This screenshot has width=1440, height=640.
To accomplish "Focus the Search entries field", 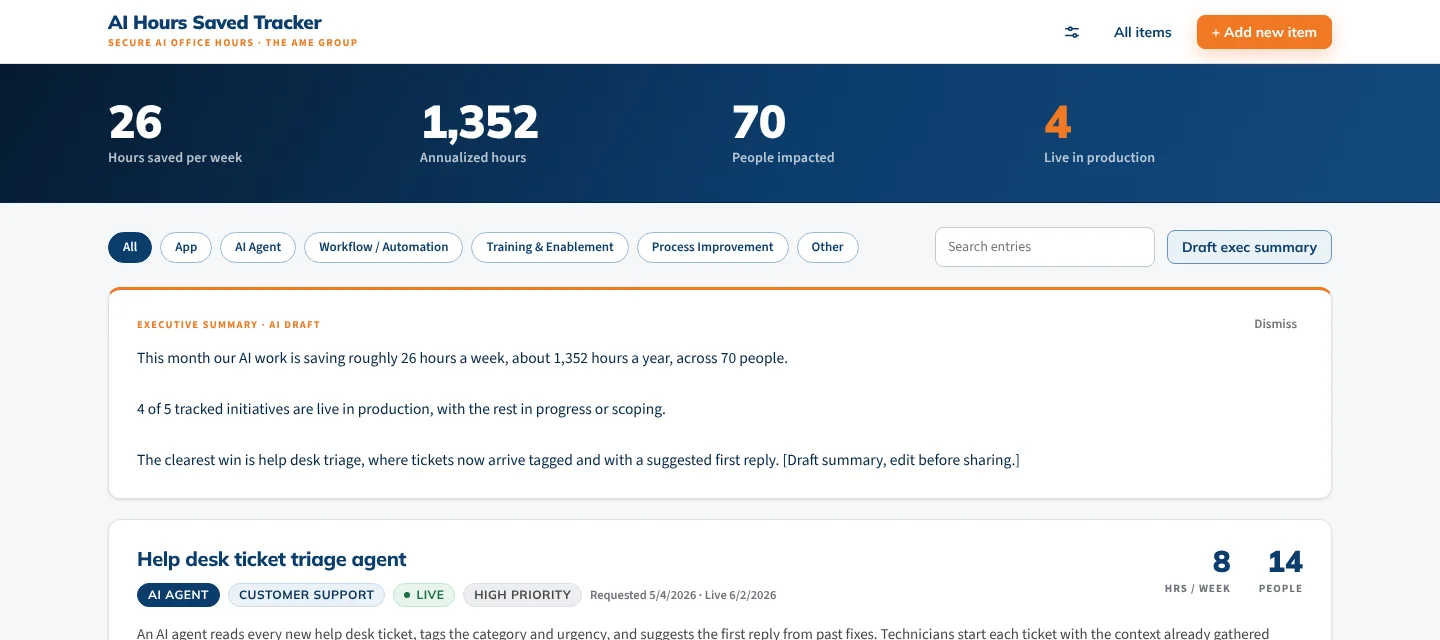I will 1045,247.
